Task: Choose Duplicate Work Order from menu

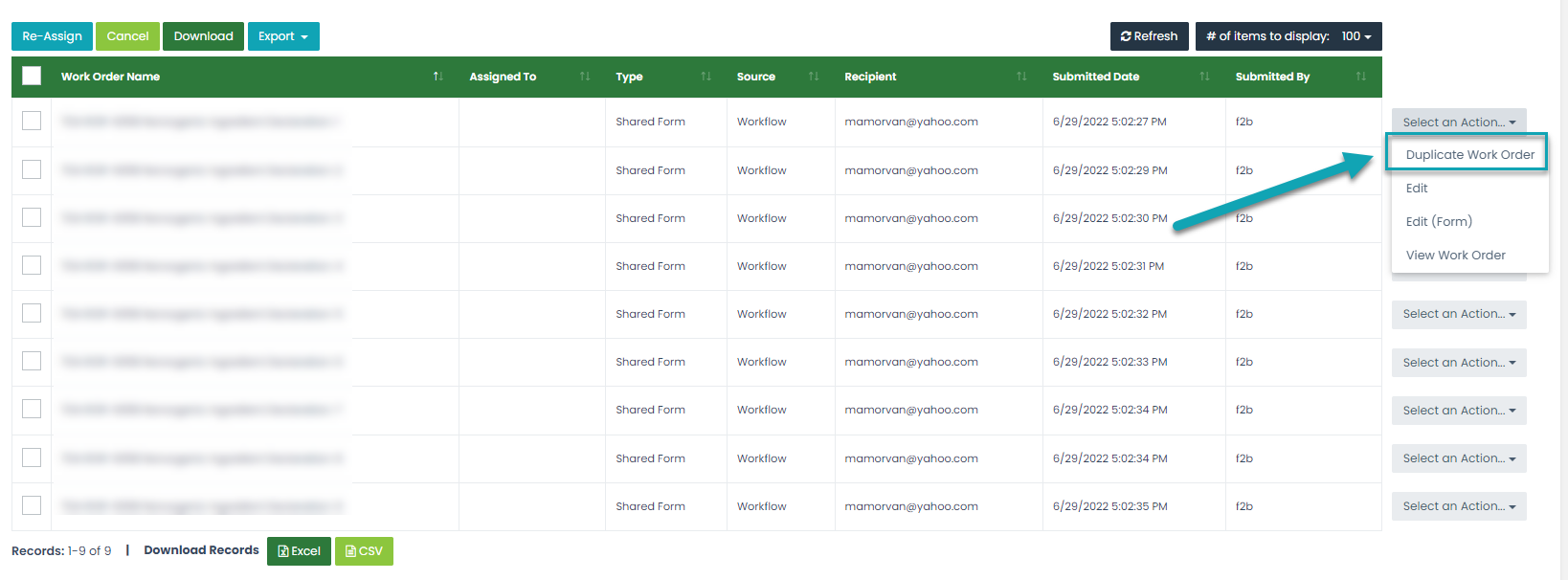Action: coord(1469,154)
